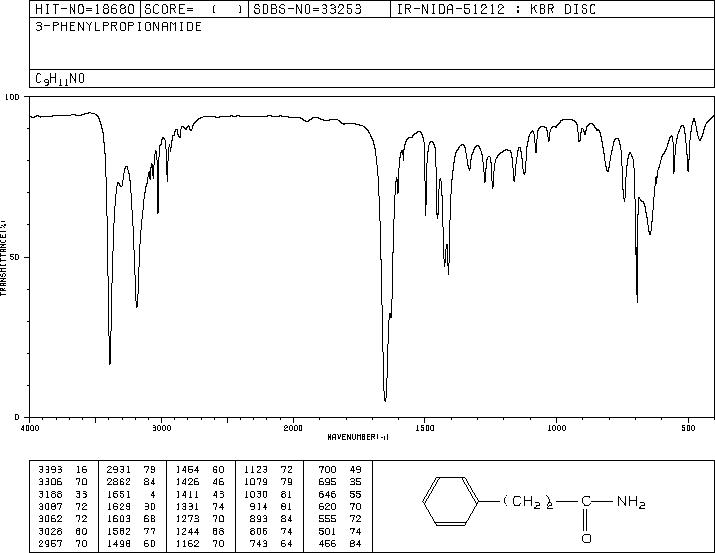
Task: Click the 3-PHENYLPROPIONAMIDE compound name
Action: click(119, 26)
